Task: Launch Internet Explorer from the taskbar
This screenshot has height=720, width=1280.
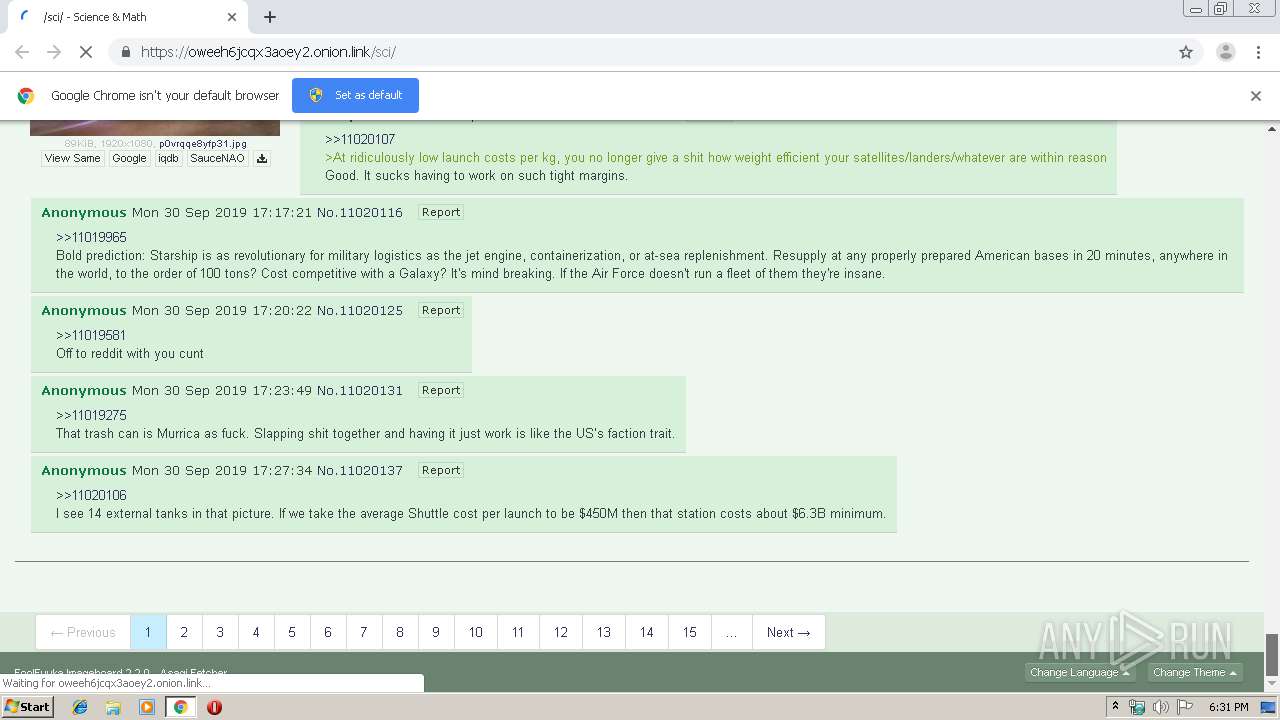Action: pyautogui.click(x=80, y=707)
